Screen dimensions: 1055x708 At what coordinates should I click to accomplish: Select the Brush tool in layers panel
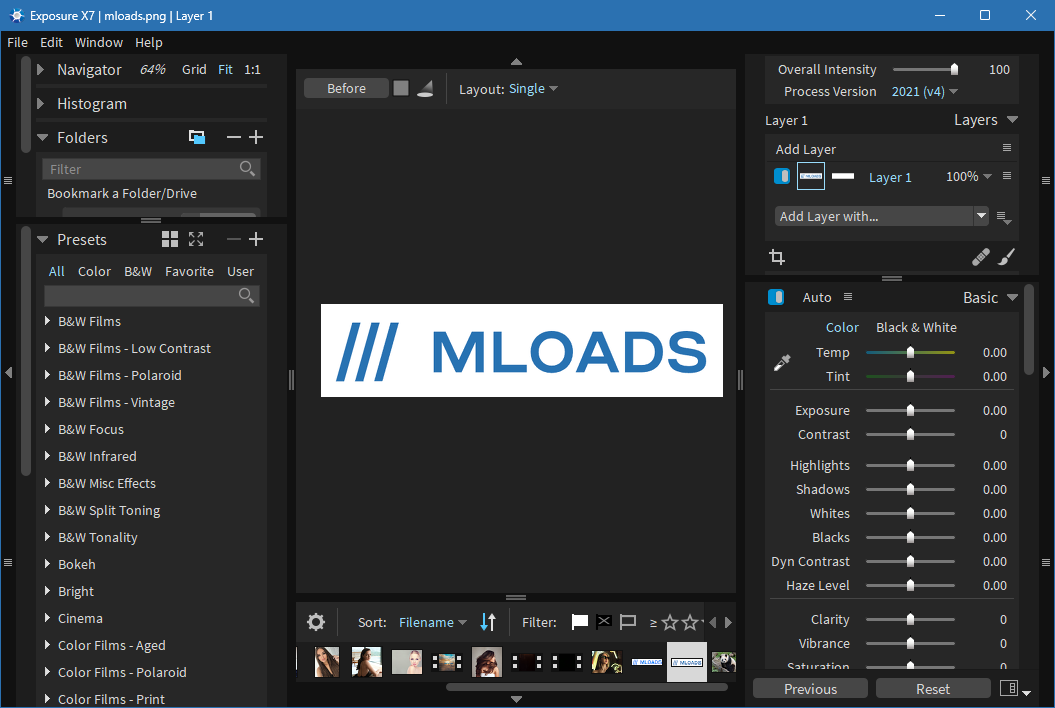click(1007, 257)
